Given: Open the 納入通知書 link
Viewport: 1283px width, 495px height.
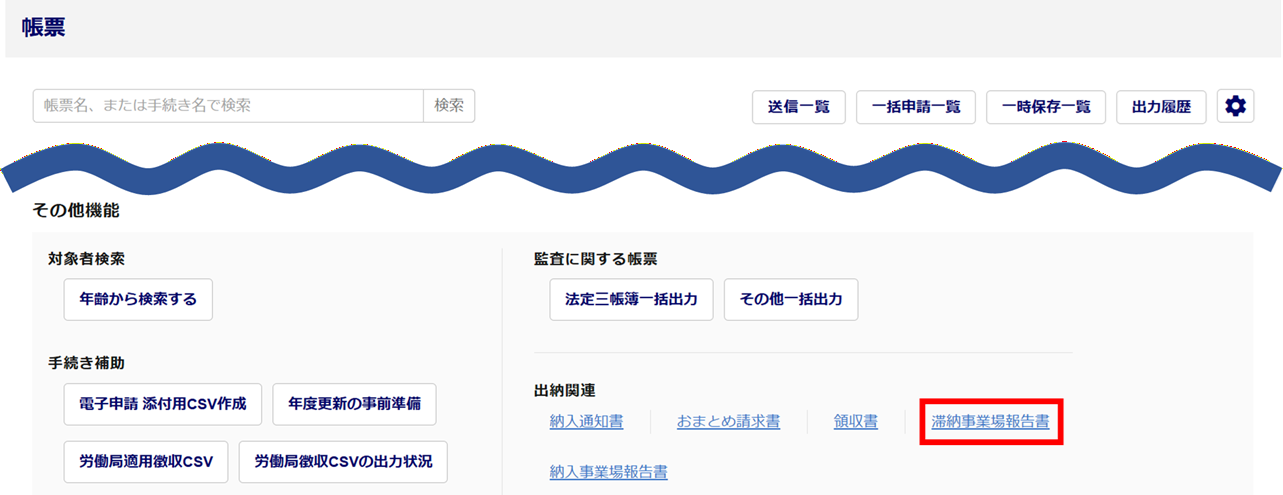Looking at the screenshot, I should 586,422.
